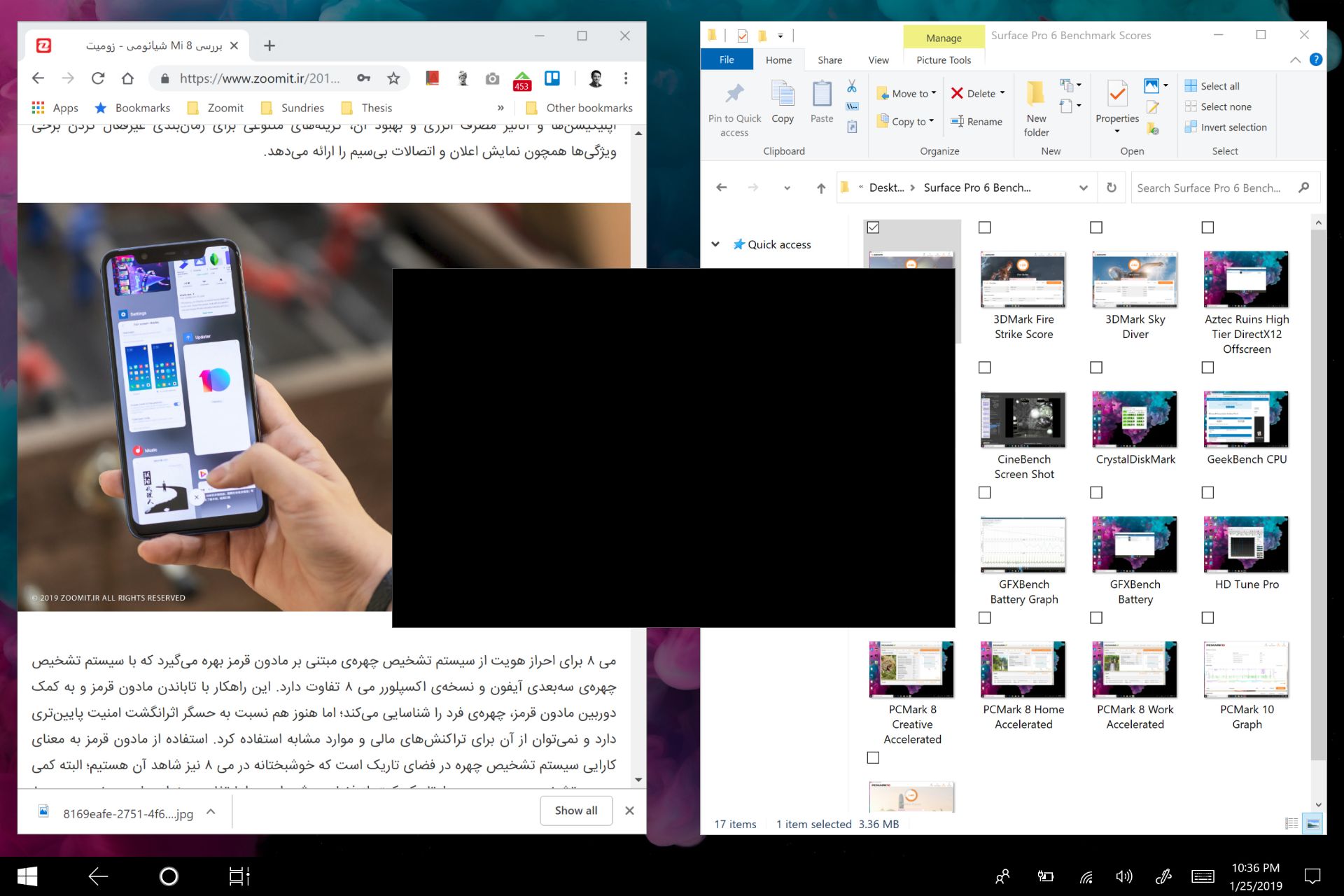Open recent locations dropdown in Explorer
Viewport: 1344px width, 896px height.
point(787,188)
